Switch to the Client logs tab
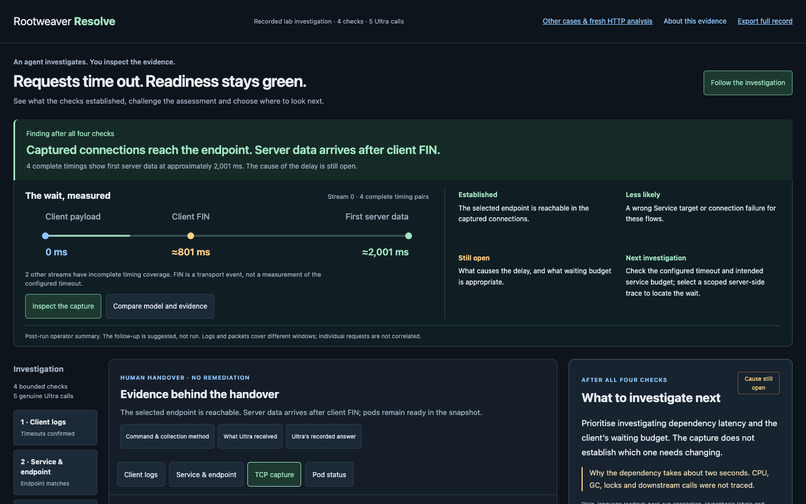 tap(141, 474)
